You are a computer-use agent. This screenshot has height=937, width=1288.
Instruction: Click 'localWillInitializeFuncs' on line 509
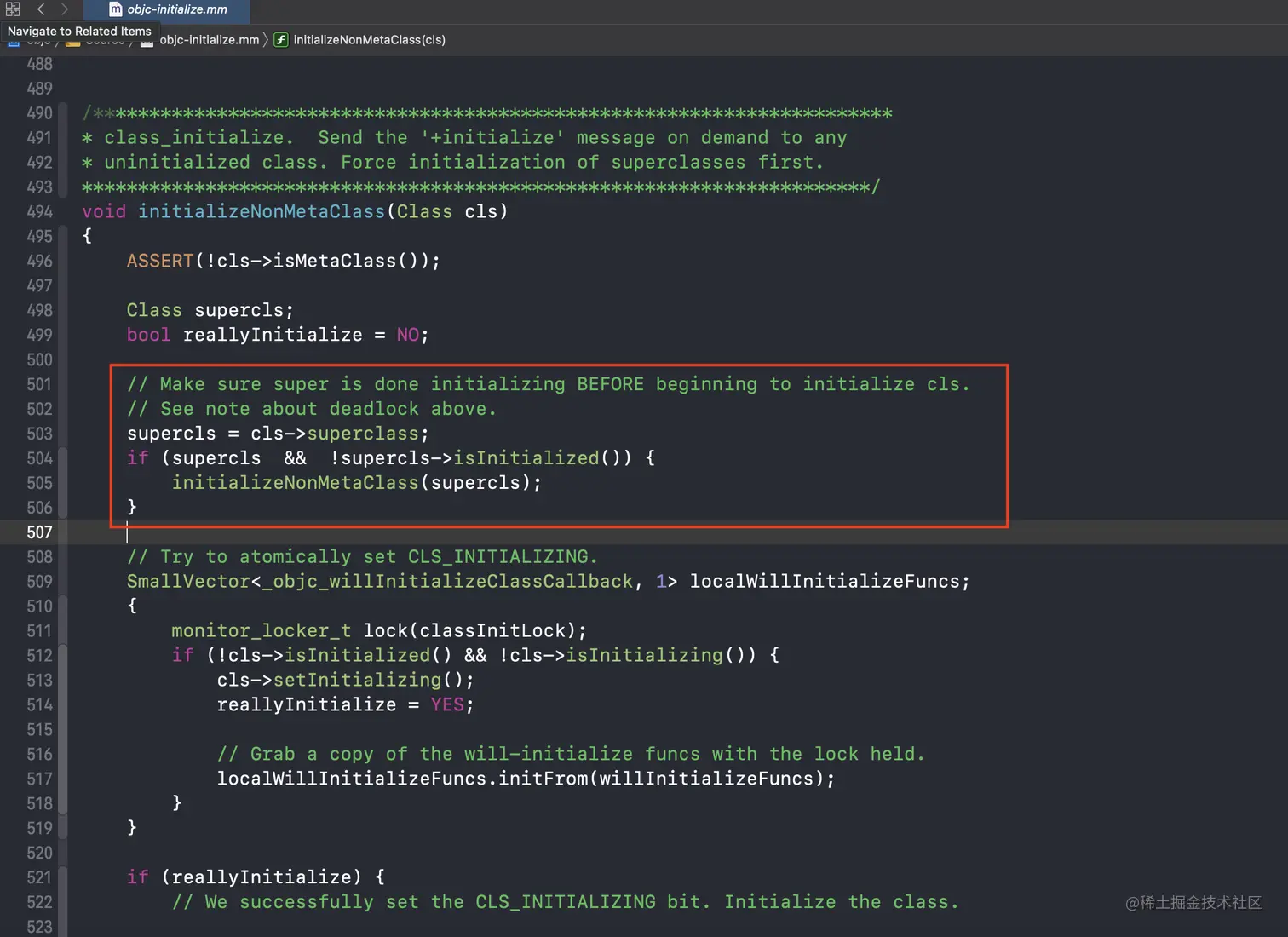coord(825,582)
